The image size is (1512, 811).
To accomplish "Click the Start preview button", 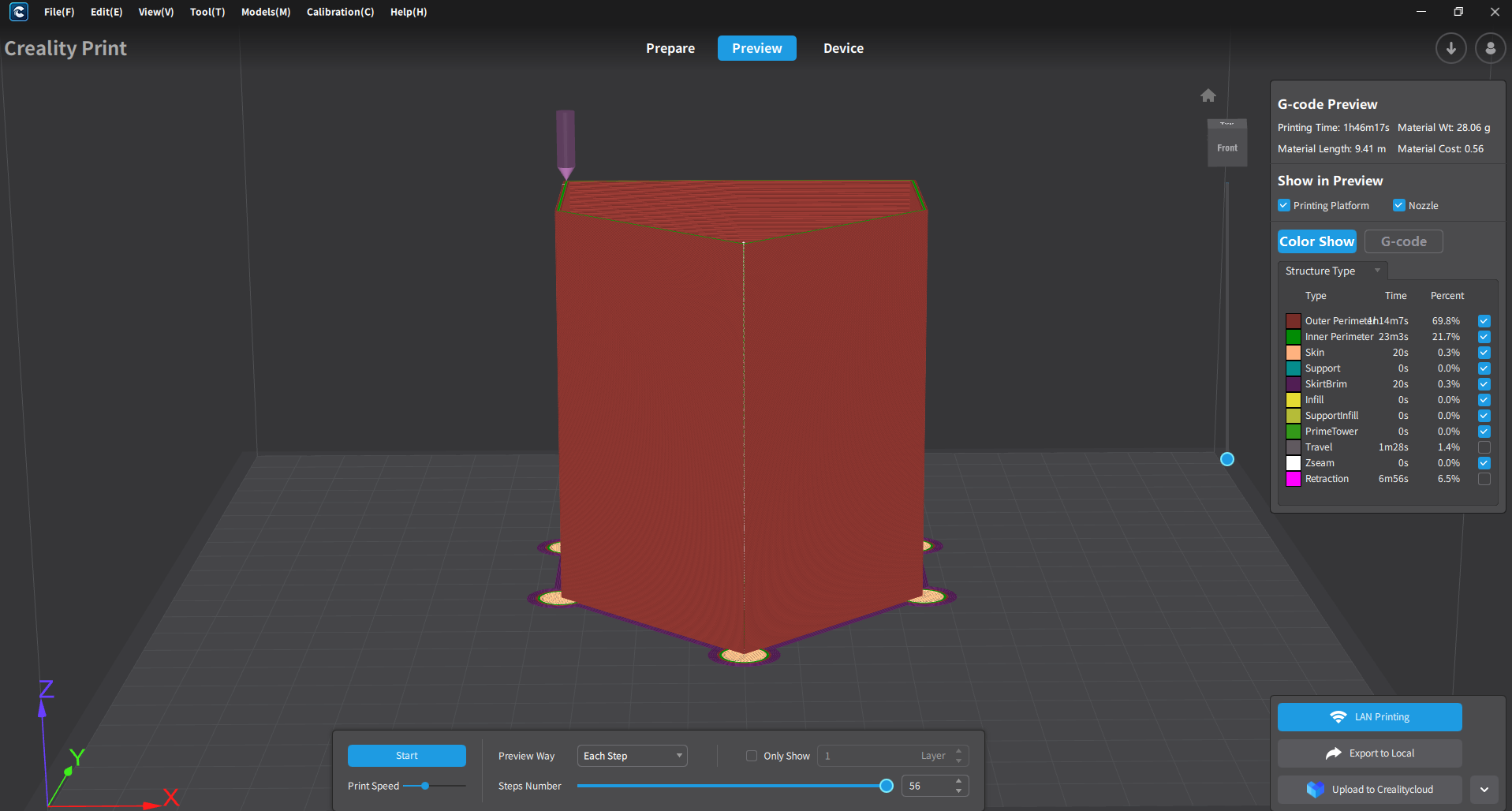I will point(407,756).
